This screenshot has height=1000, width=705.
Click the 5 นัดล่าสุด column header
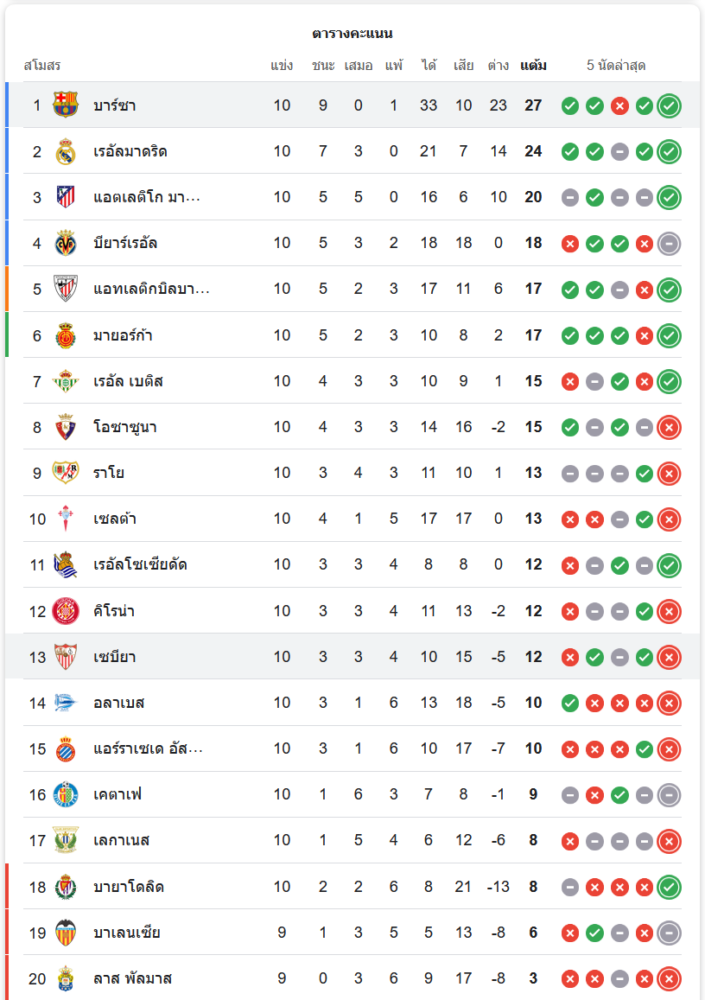coord(616,66)
